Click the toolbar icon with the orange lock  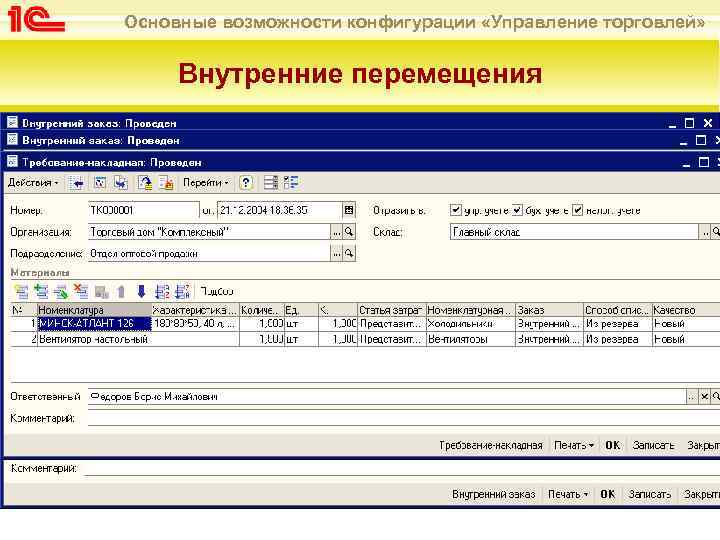point(166,183)
